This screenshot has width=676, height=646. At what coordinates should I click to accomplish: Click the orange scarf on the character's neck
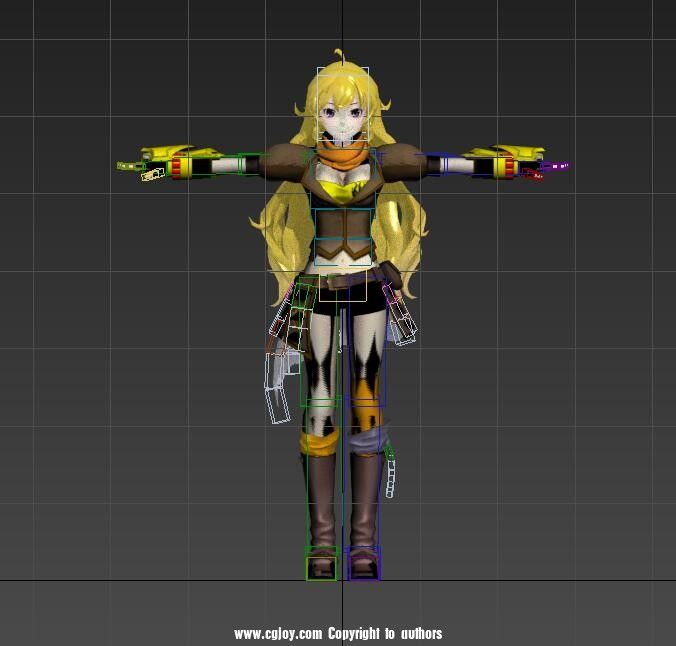(x=342, y=155)
